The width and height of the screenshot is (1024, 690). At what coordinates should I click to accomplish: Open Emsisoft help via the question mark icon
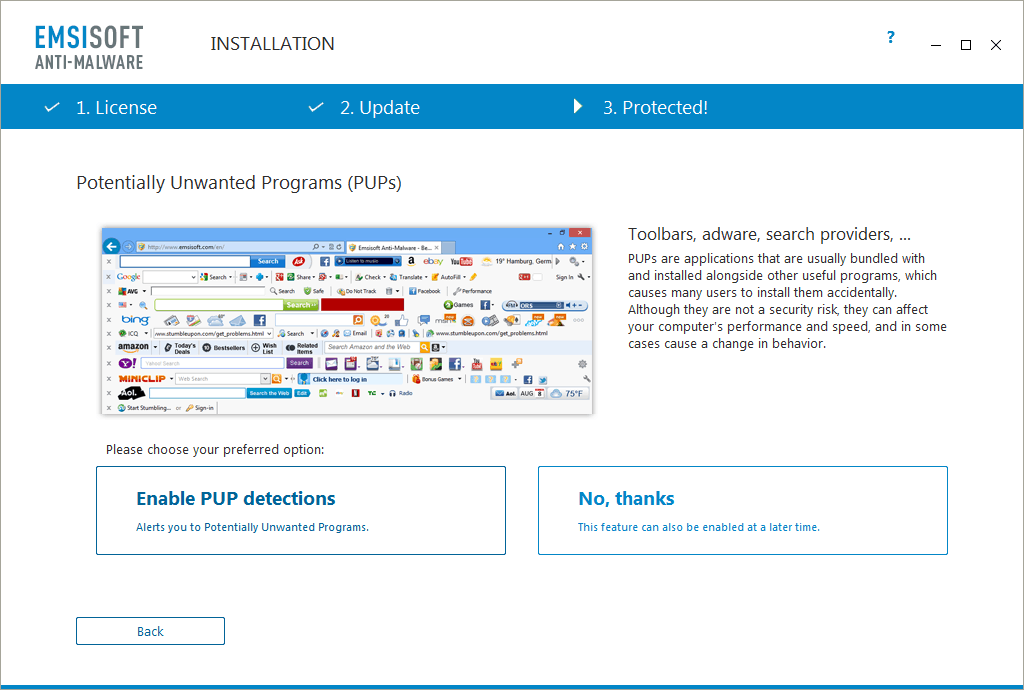(x=890, y=37)
